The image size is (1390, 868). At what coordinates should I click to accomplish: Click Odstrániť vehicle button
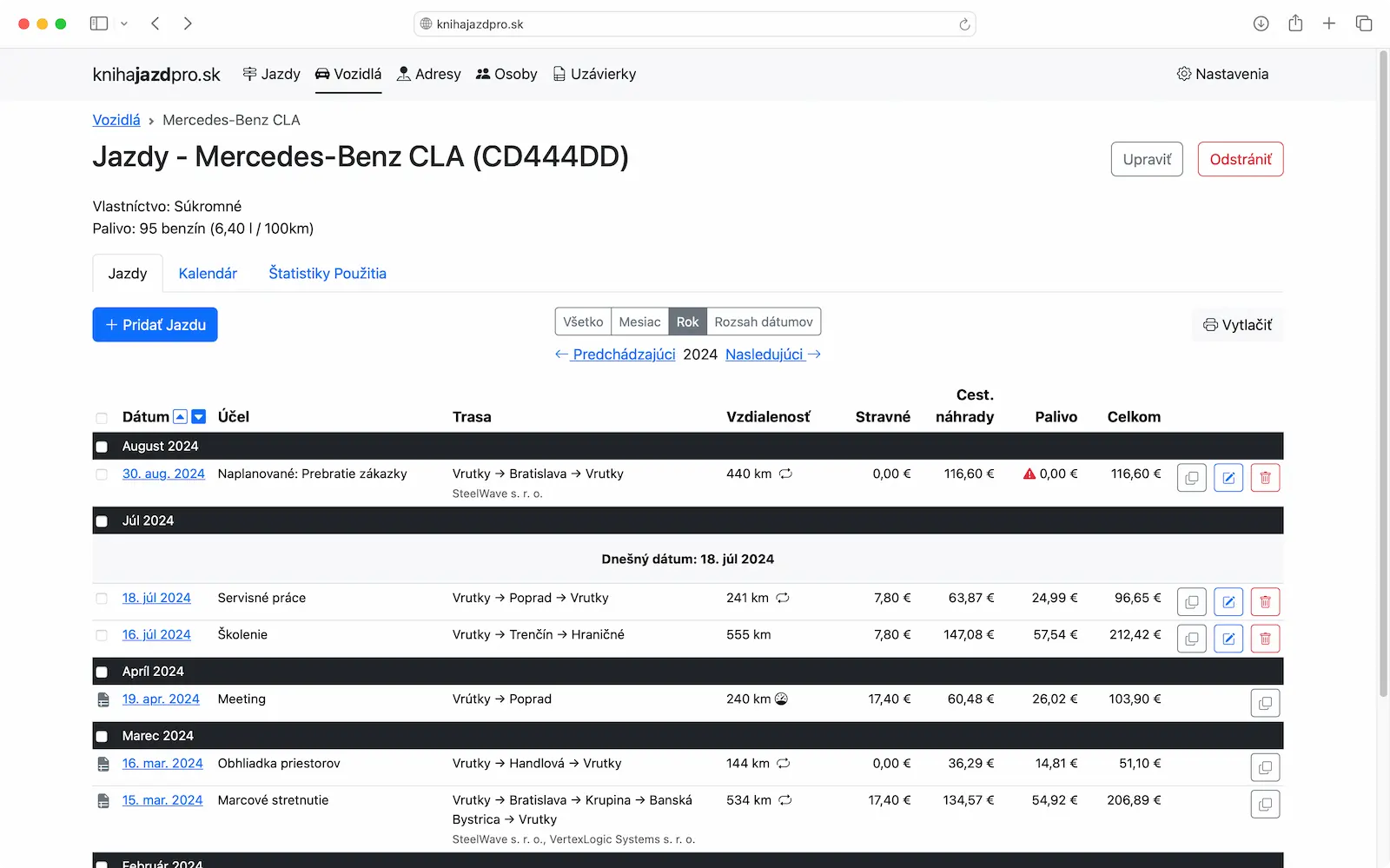click(x=1241, y=159)
